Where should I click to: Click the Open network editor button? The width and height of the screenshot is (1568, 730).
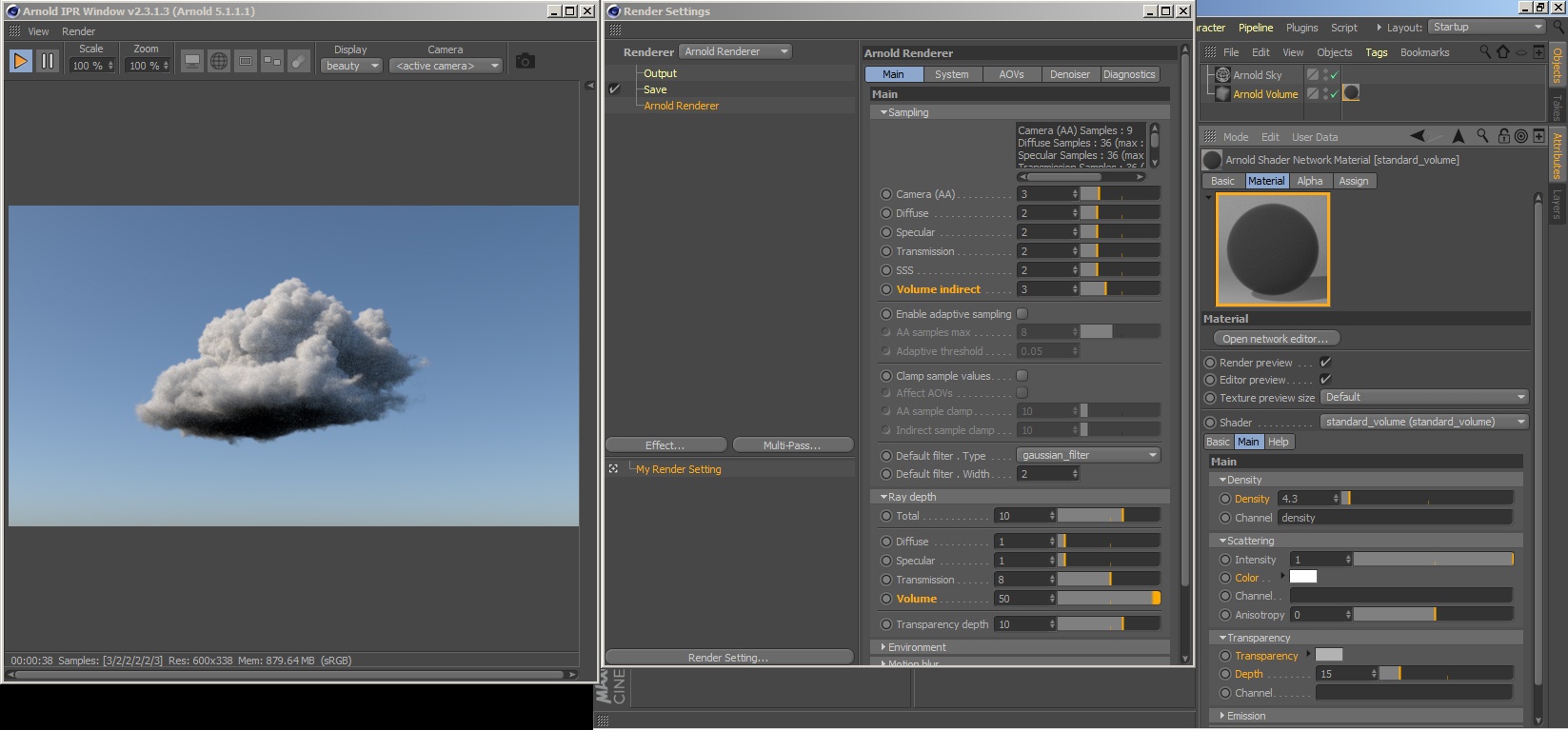click(1277, 339)
